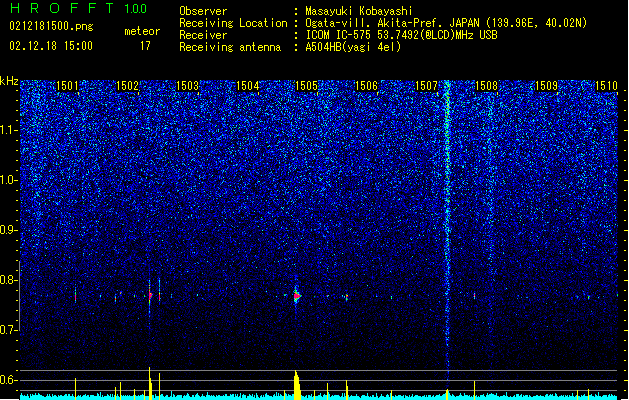Click observer name Masayuki Kobayashi
The image size is (629, 400).
pyautogui.click(x=359, y=11)
